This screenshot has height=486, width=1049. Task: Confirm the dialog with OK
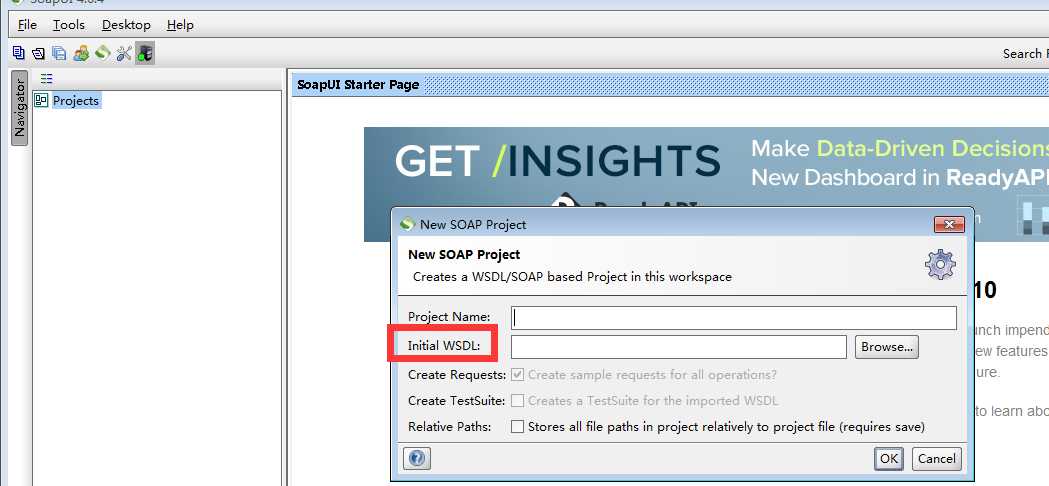point(889,459)
